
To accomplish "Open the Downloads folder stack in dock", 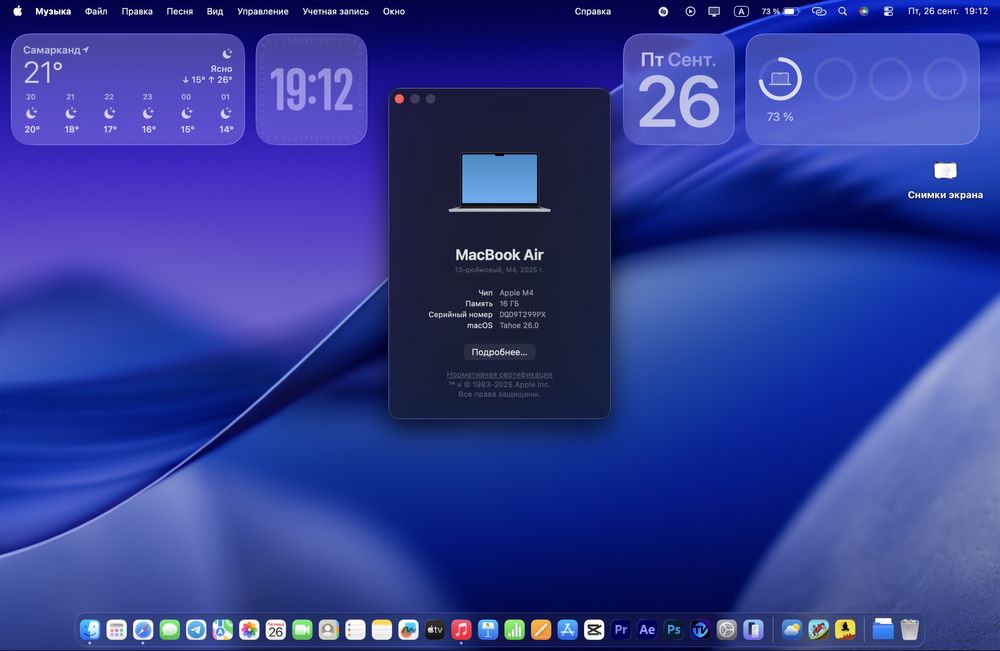I will [x=883, y=630].
